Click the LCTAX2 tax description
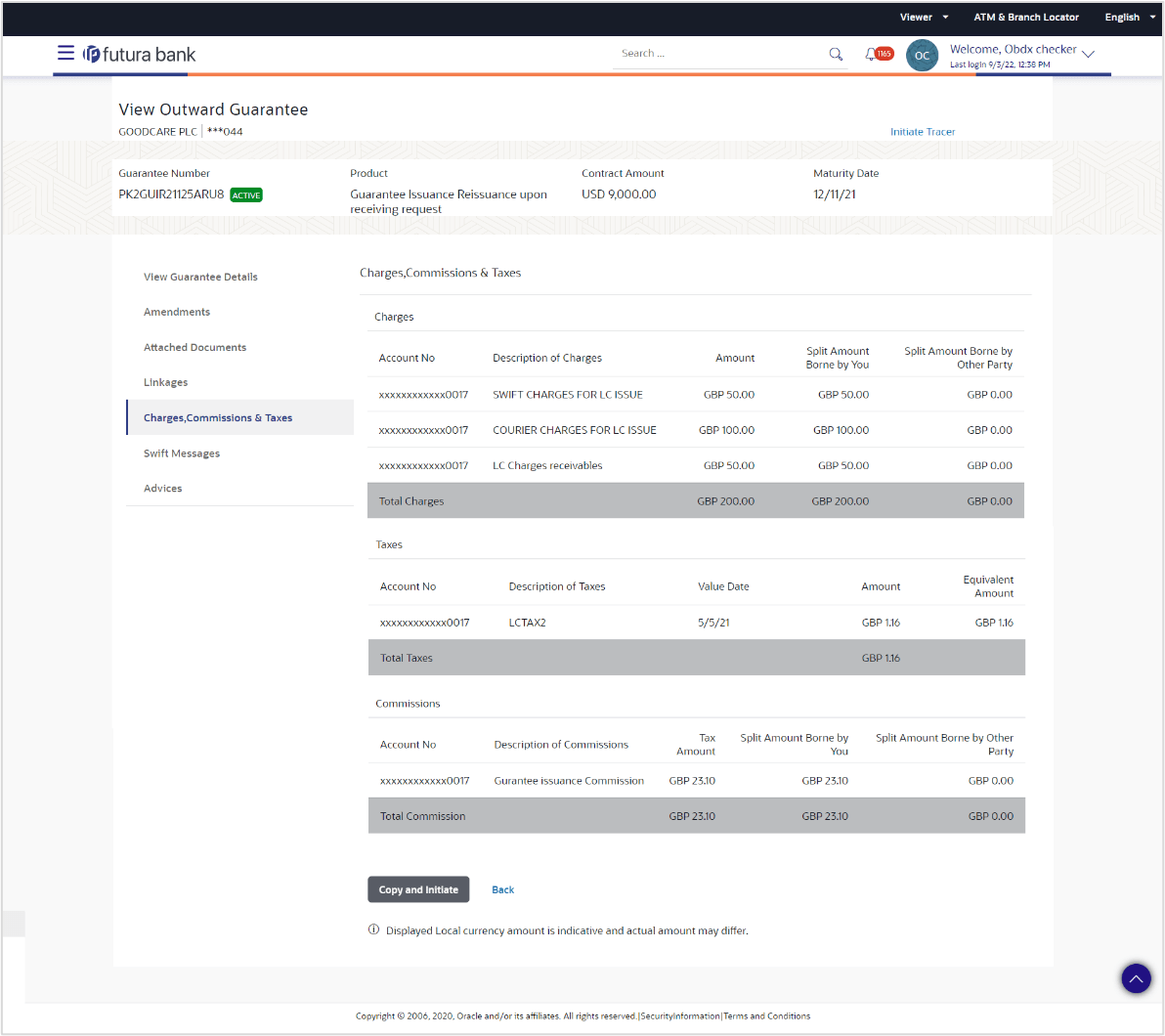The height and width of the screenshot is (1036, 1165). [527, 623]
